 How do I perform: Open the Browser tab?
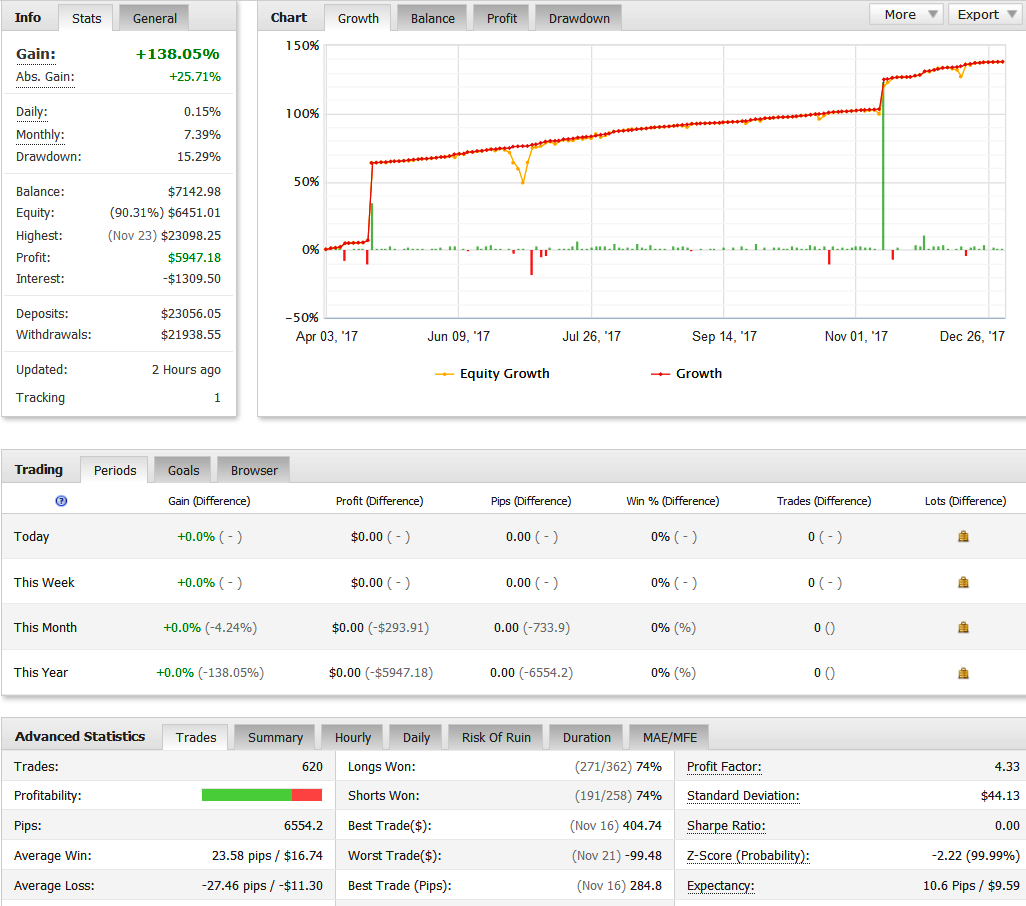tap(254, 470)
